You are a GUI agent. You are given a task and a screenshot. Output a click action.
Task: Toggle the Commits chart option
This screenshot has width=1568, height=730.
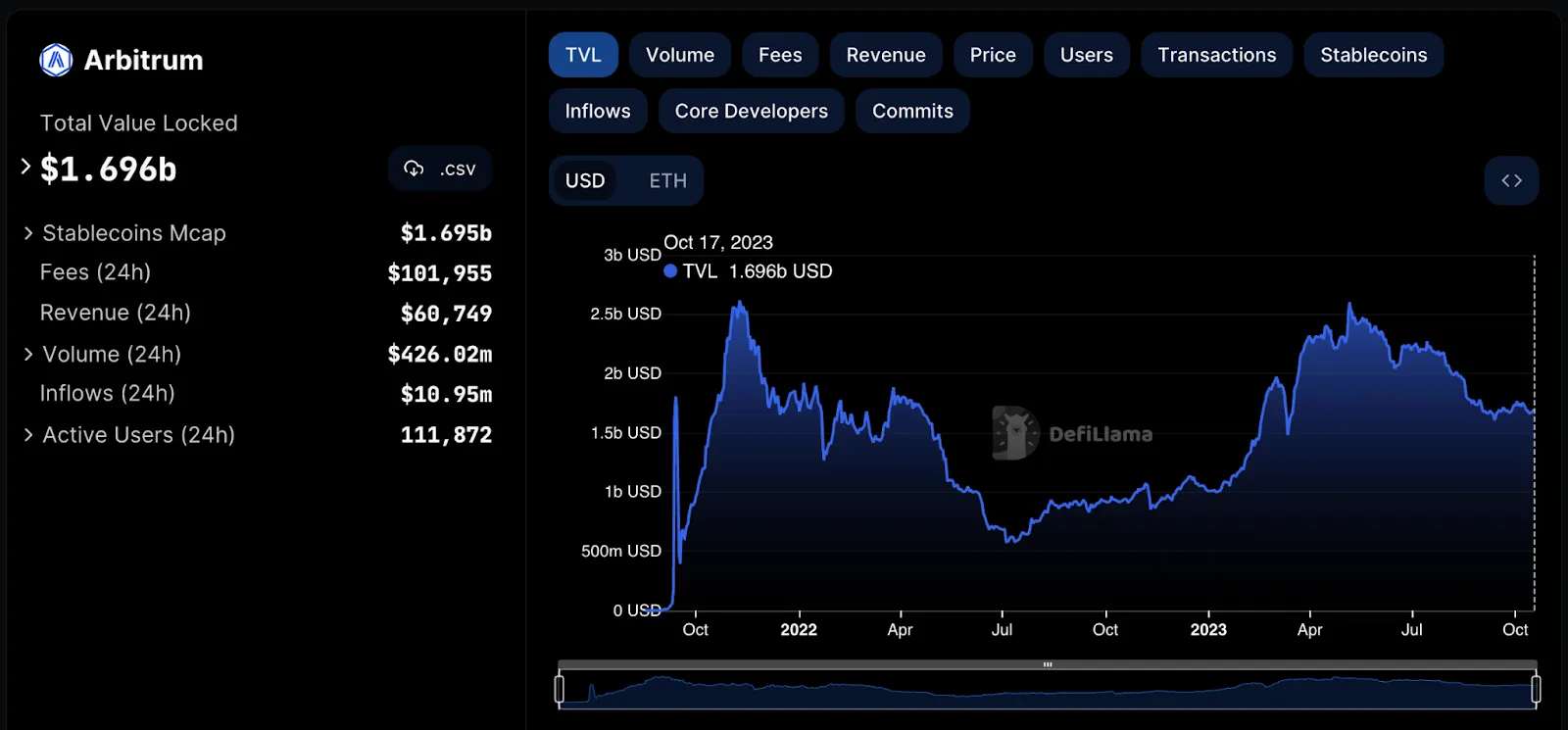click(913, 111)
